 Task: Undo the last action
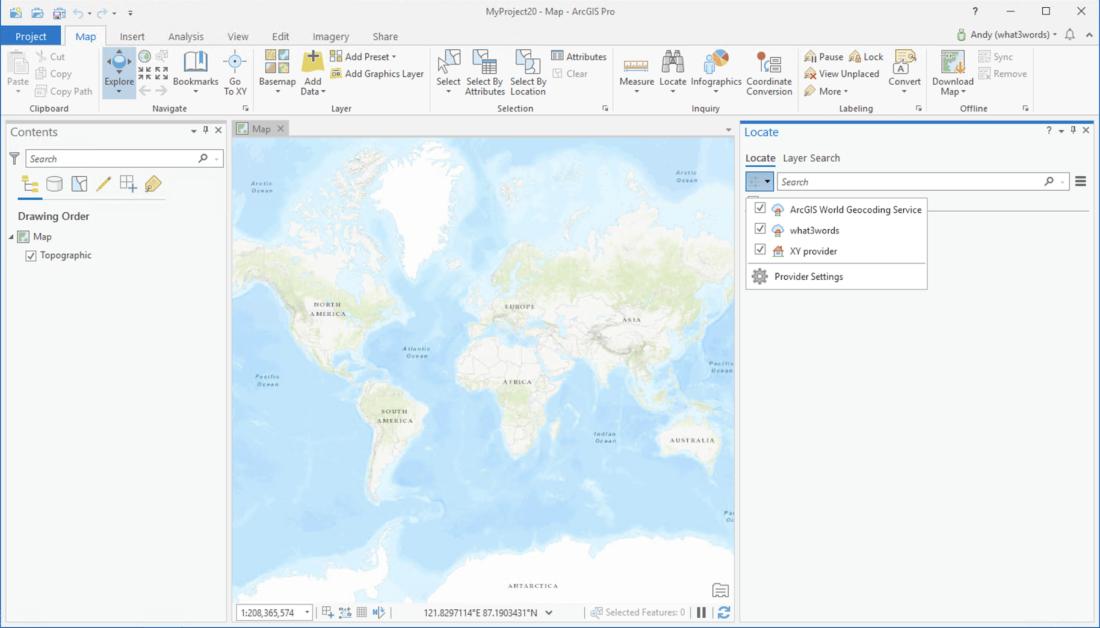[x=78, y=13]
